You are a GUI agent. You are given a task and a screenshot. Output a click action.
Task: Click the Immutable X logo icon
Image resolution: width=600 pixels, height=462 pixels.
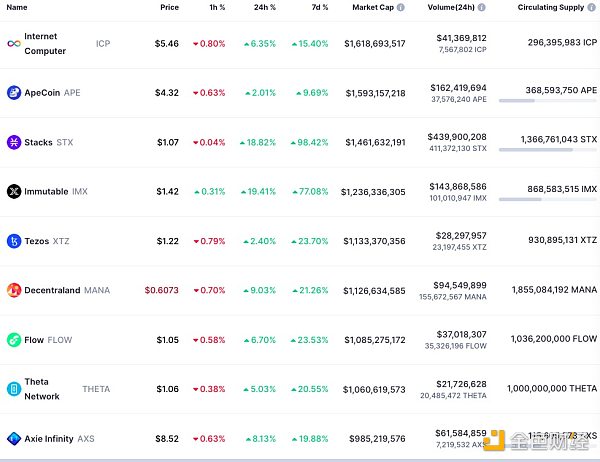click(x=14, y=191)
